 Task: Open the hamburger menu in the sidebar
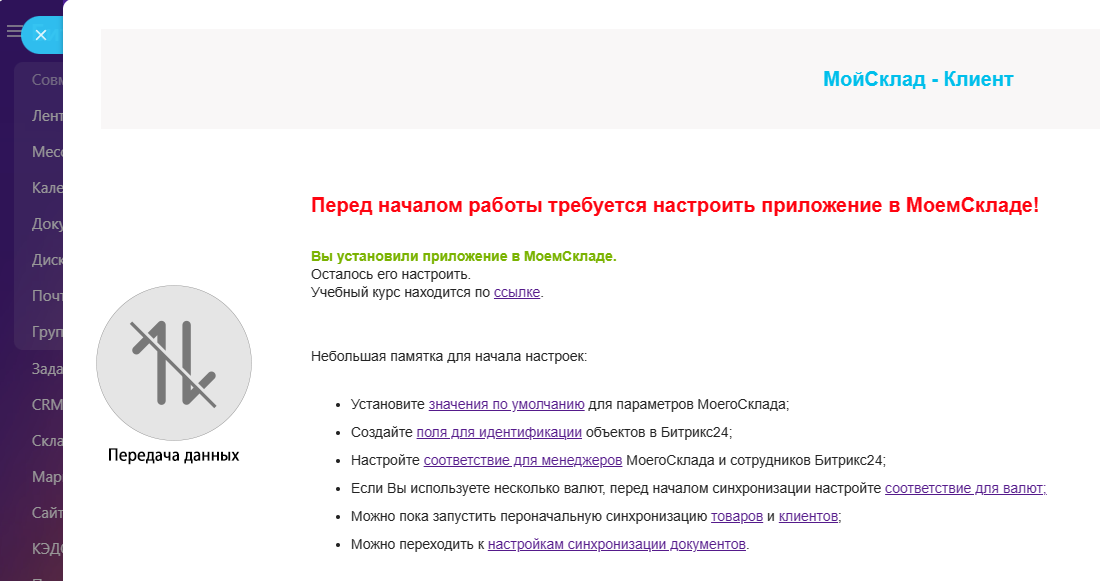pos(13,31)
